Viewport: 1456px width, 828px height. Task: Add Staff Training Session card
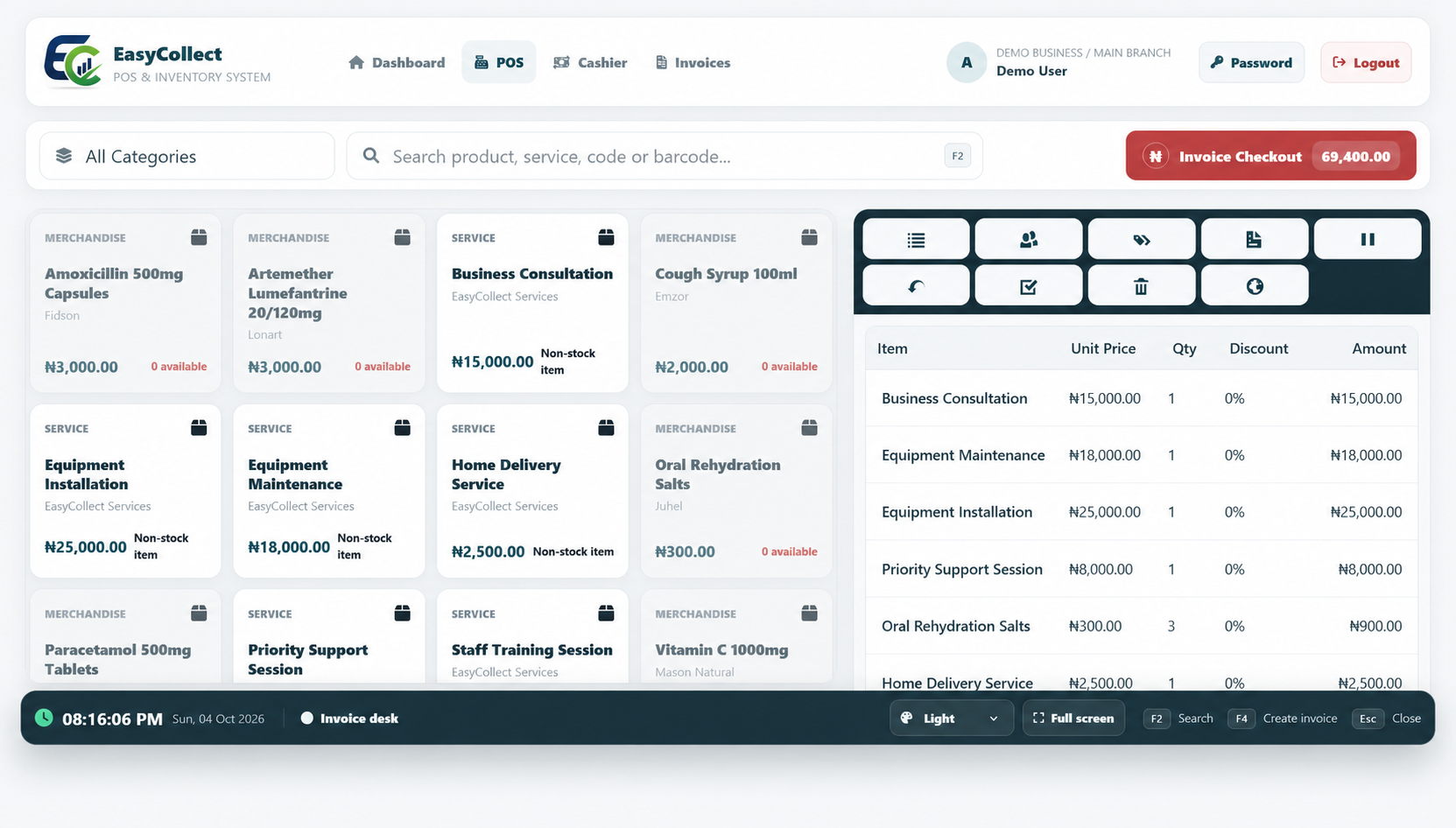tap(532, 636)
